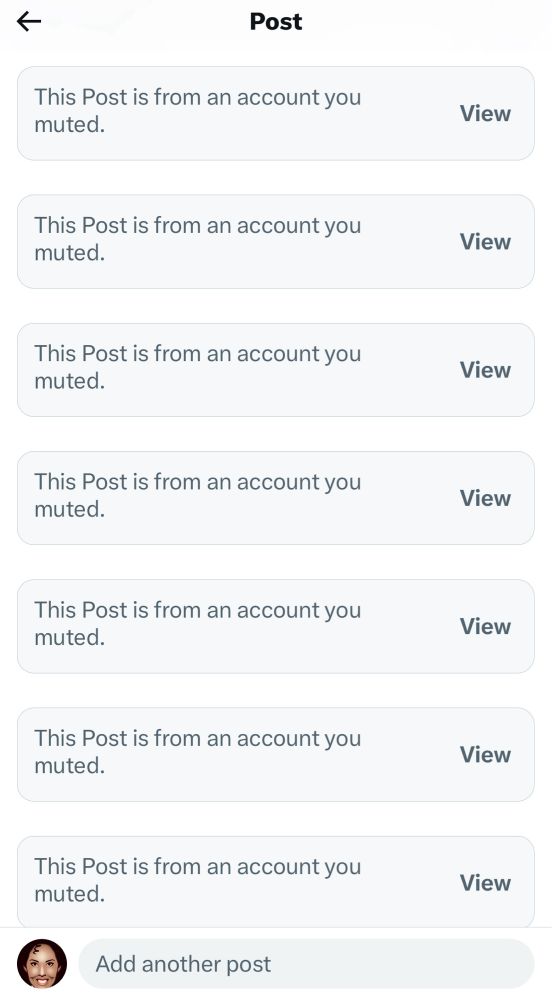552x1000 pixels.
Task: Tap View on the third muted post
Action: pos(485,370)
